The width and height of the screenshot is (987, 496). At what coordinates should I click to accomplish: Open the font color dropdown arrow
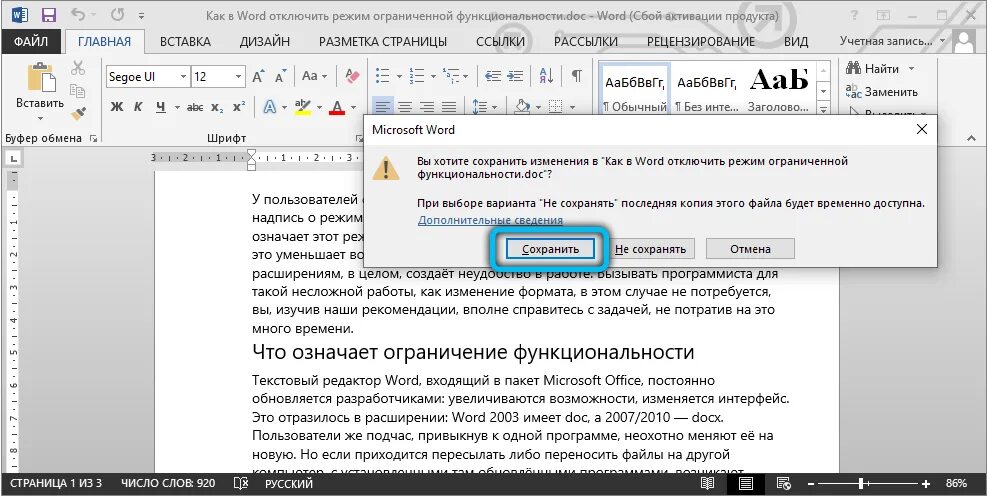coord(353,108)
